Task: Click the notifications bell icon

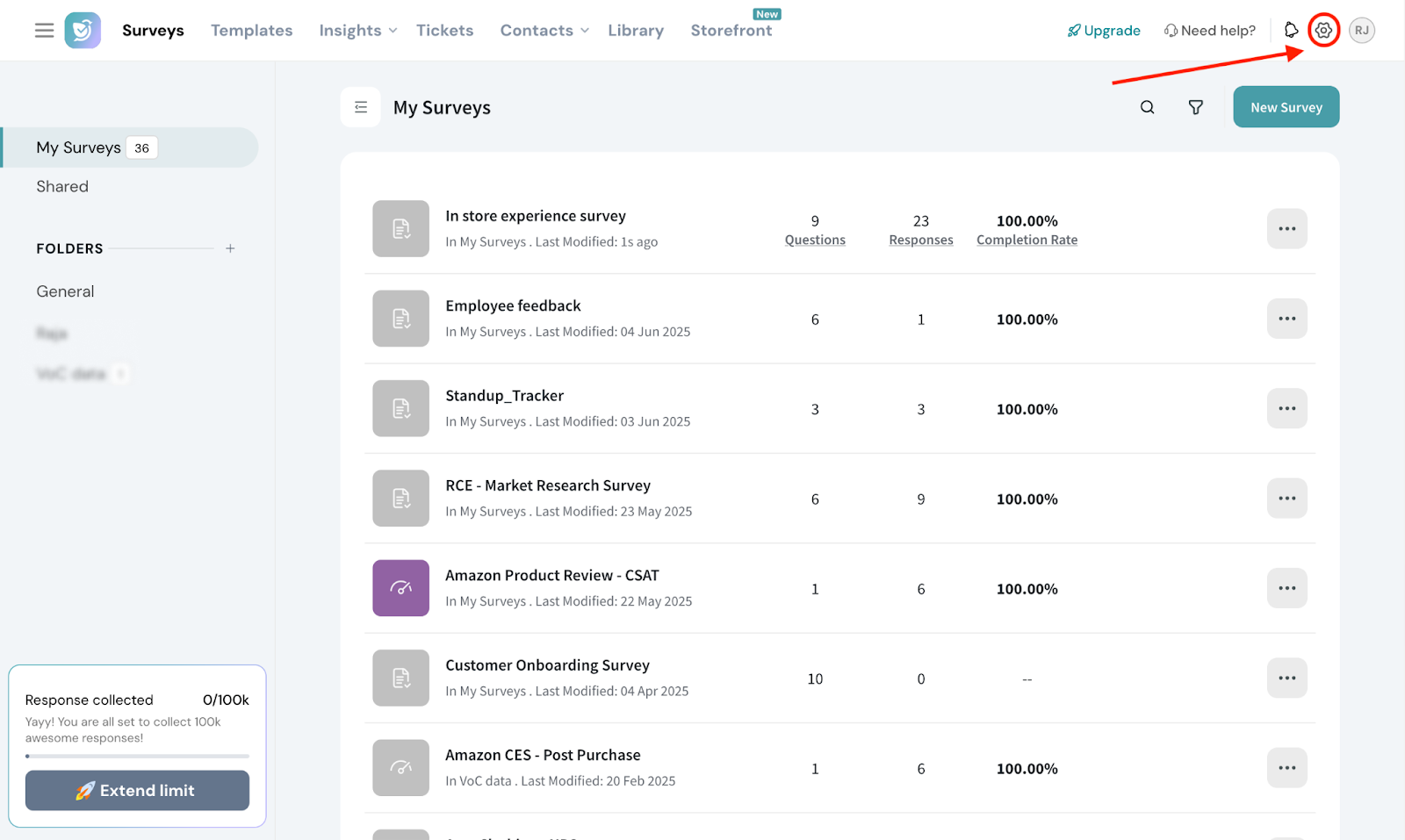Action: [x=1291, y=31]
